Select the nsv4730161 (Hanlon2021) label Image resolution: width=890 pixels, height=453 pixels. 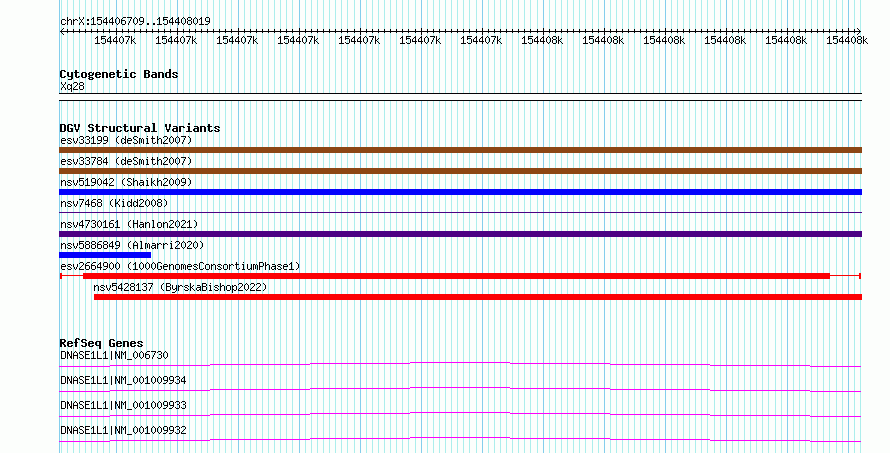click(x=129, y=224)
